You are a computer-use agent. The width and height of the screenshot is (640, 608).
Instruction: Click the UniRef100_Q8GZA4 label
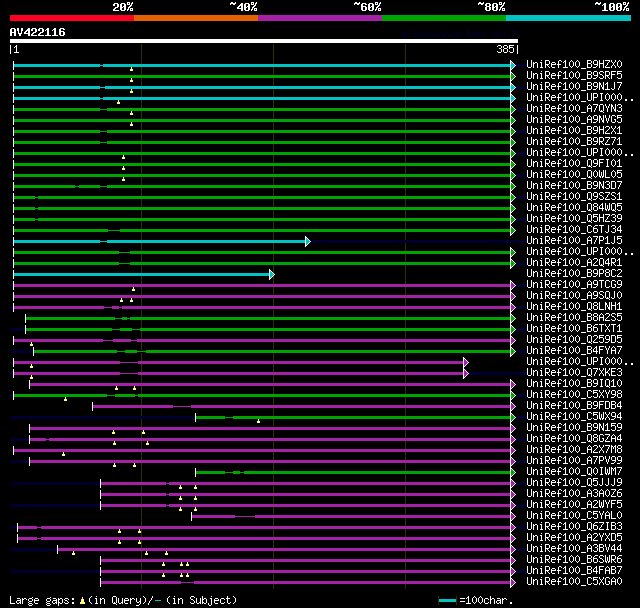574,439
